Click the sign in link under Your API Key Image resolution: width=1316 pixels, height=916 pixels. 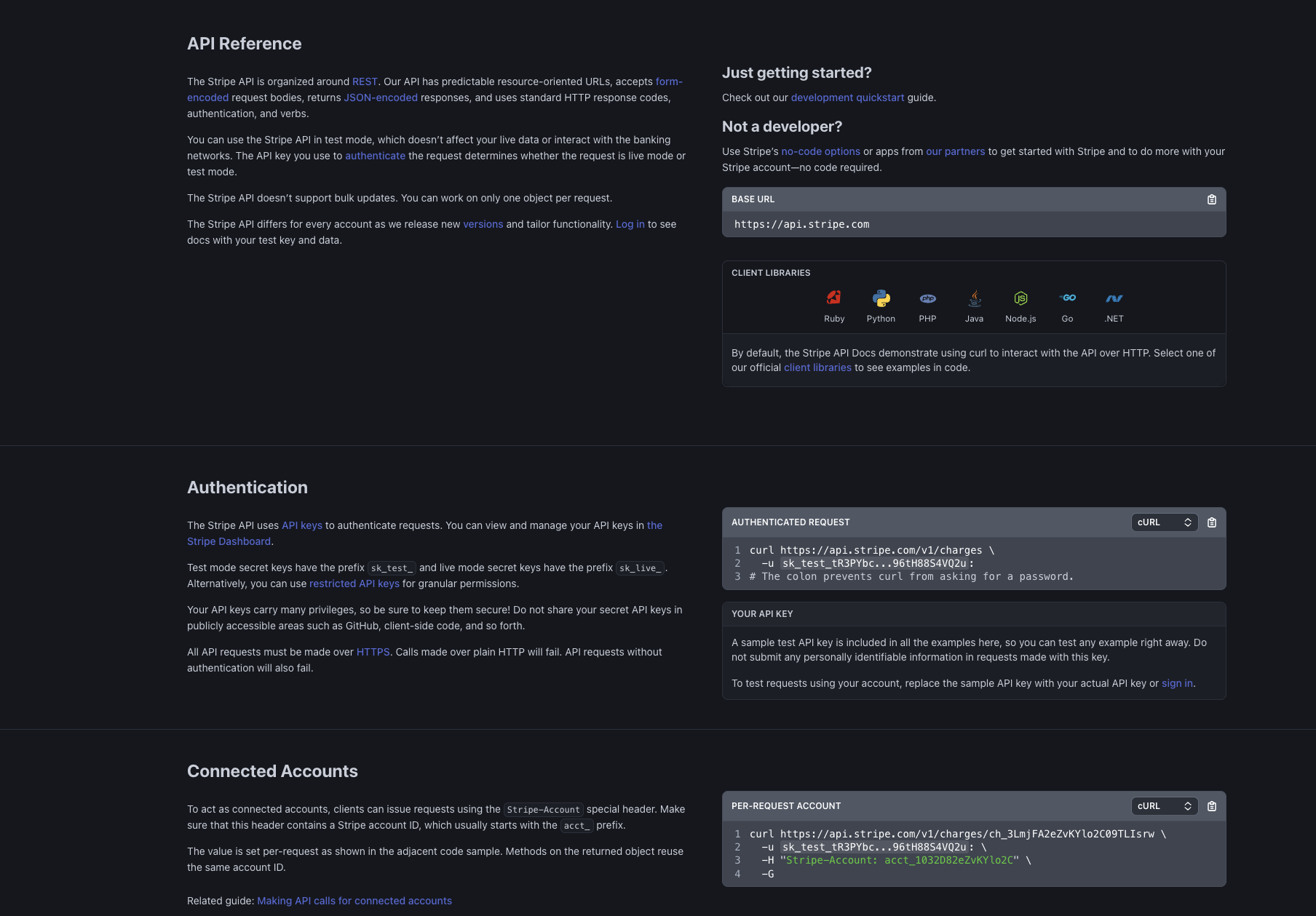click(x=1176, y=682)
